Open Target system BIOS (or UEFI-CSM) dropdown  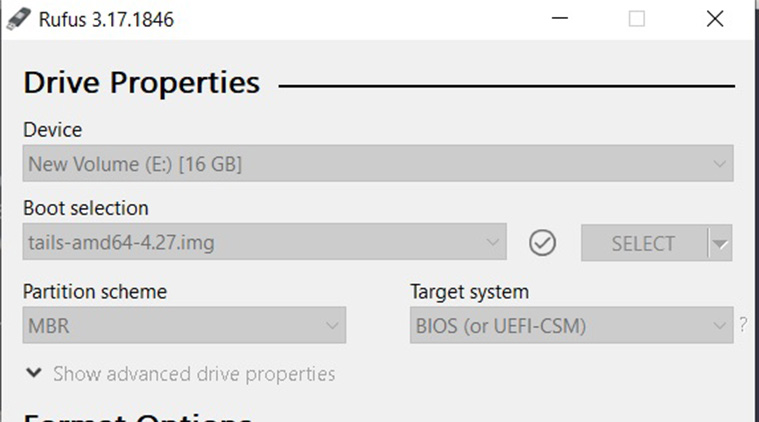click(571, 325)
